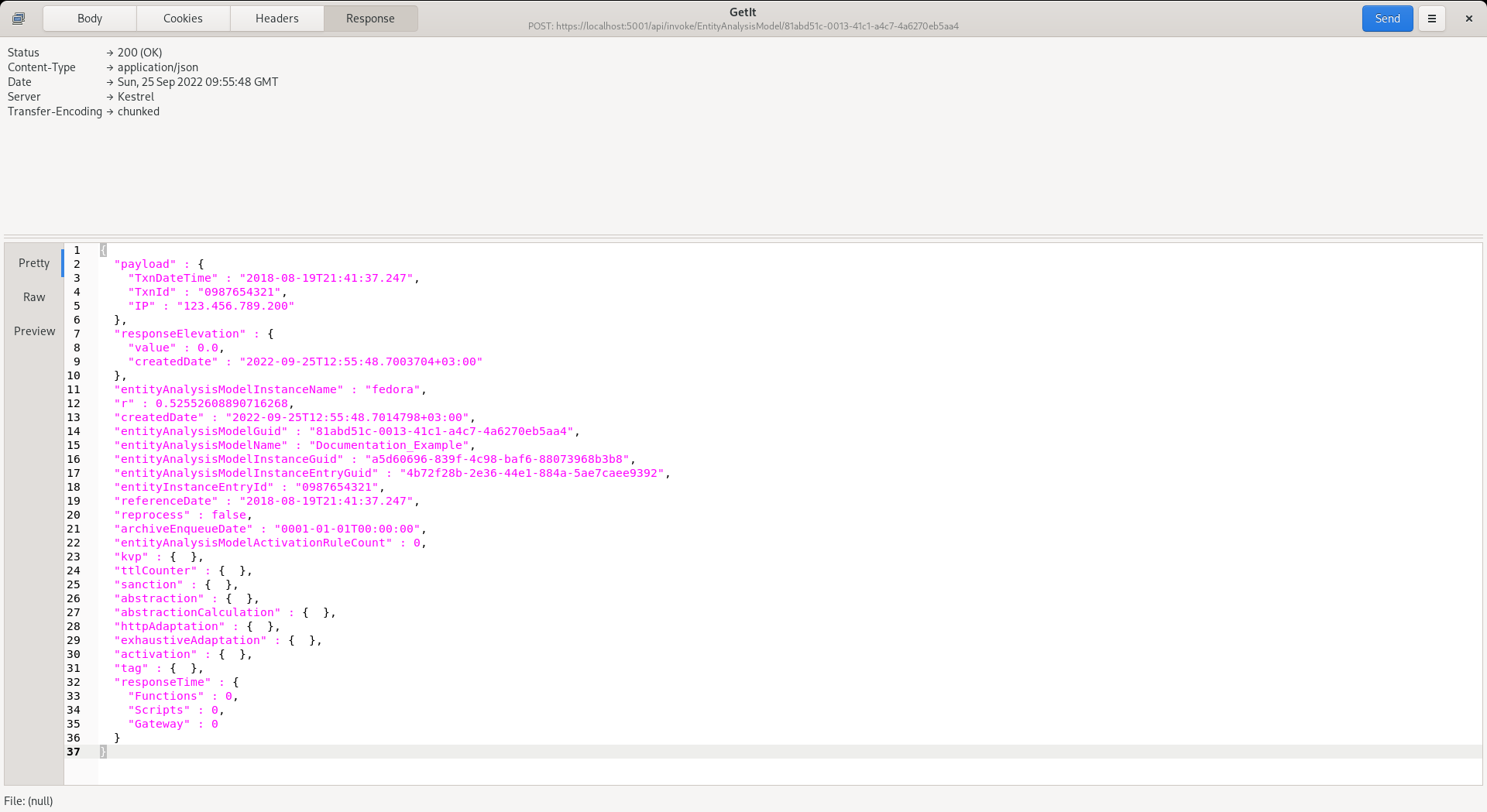Click the chunked Transfer-Encoding value
The width and height of the screenshot is (1487, 812).
pos(139,111)
